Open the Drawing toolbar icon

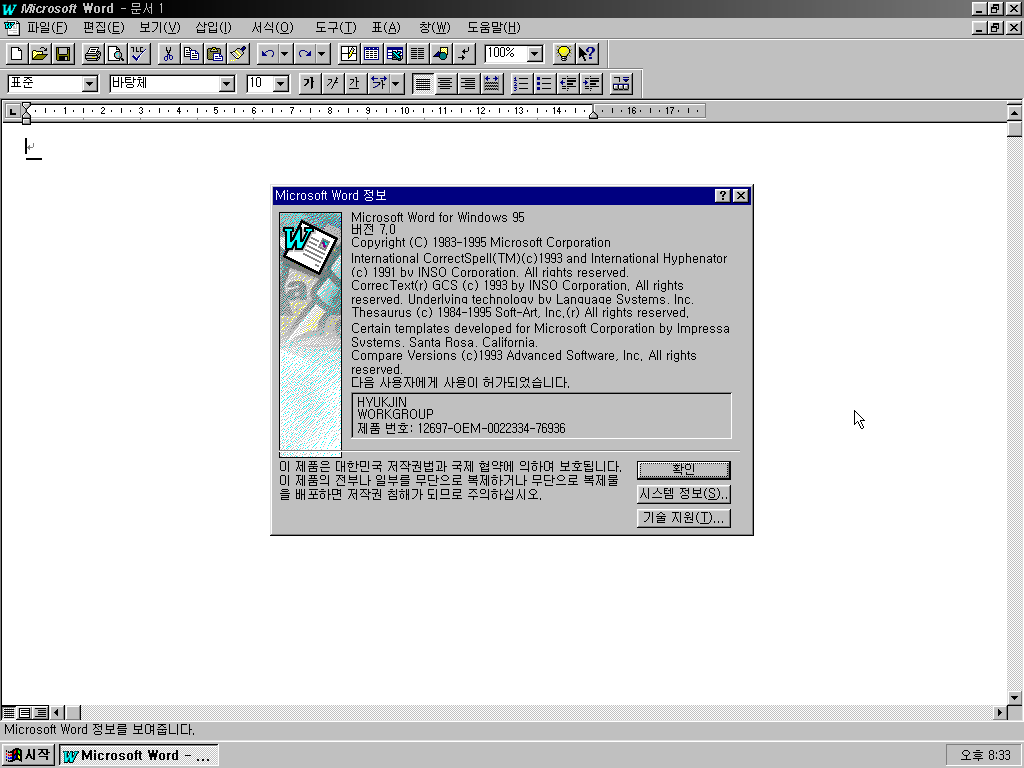440,54
